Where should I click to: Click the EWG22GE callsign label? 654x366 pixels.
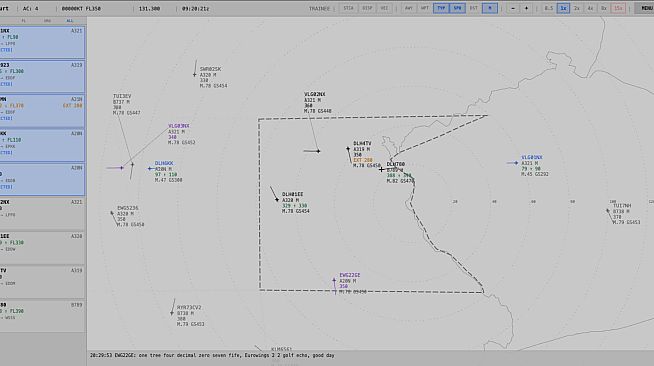point(350,275)
